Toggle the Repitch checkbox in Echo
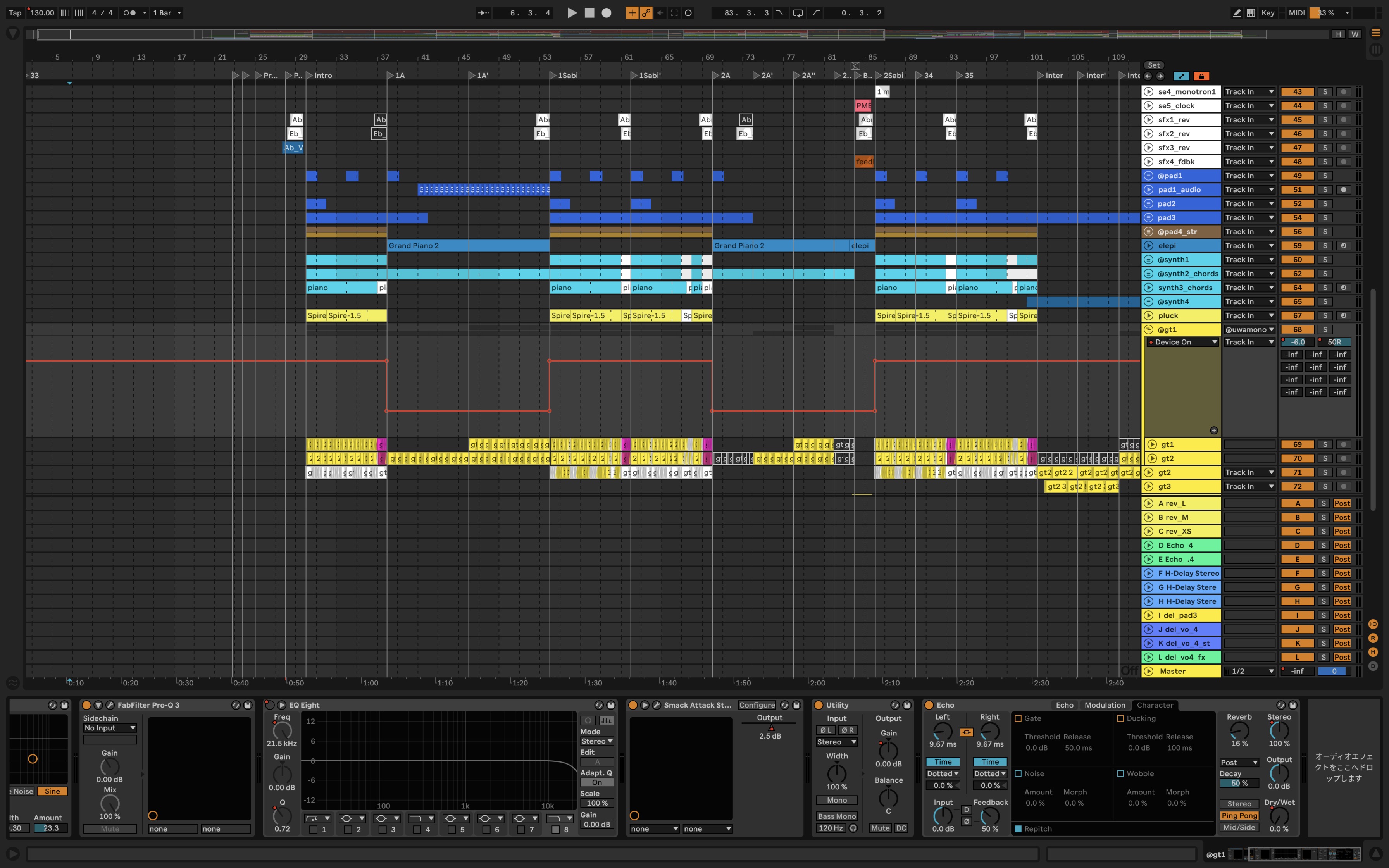The image size is (1389, 868). 1018,829
